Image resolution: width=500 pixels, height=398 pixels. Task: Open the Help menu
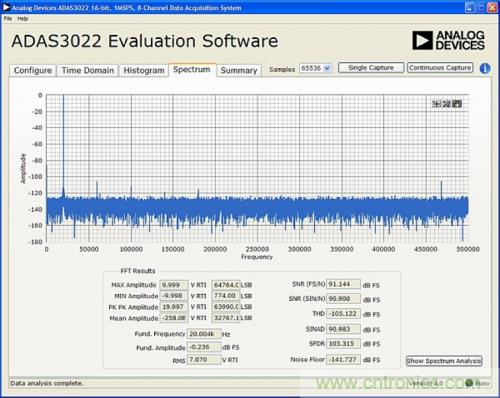click(23, 19)
